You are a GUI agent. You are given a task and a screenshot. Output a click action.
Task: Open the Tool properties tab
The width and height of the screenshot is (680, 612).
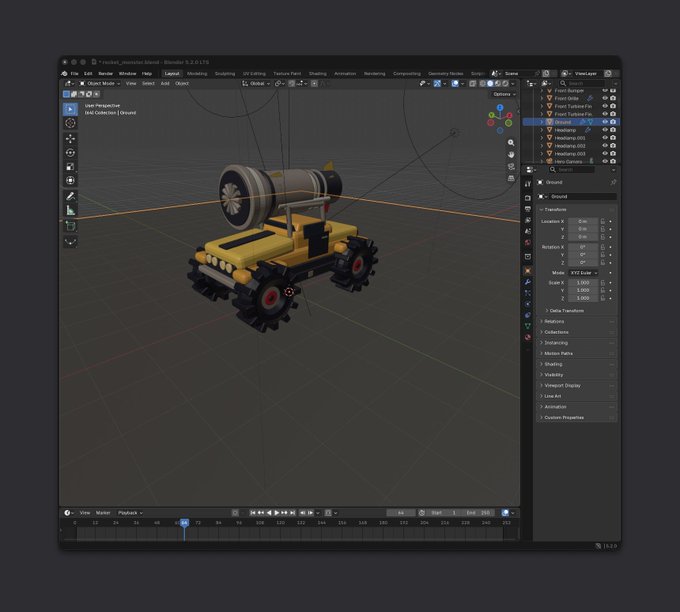[528, 184]
